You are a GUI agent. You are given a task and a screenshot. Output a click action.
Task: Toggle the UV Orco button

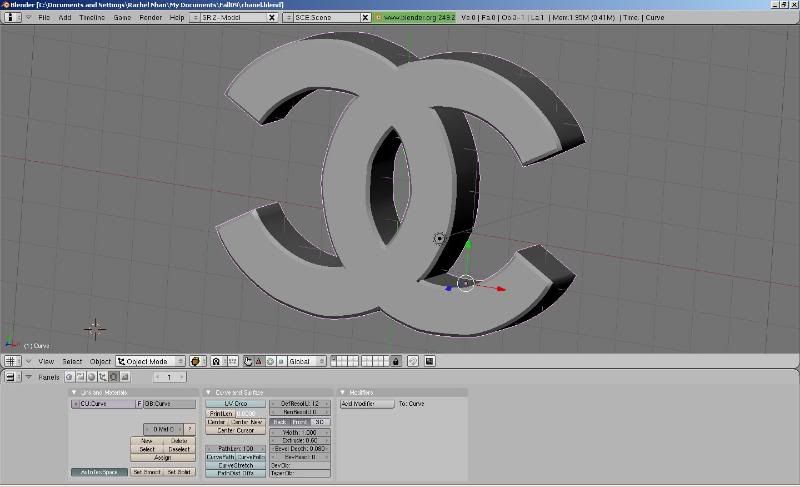(236, 403)
